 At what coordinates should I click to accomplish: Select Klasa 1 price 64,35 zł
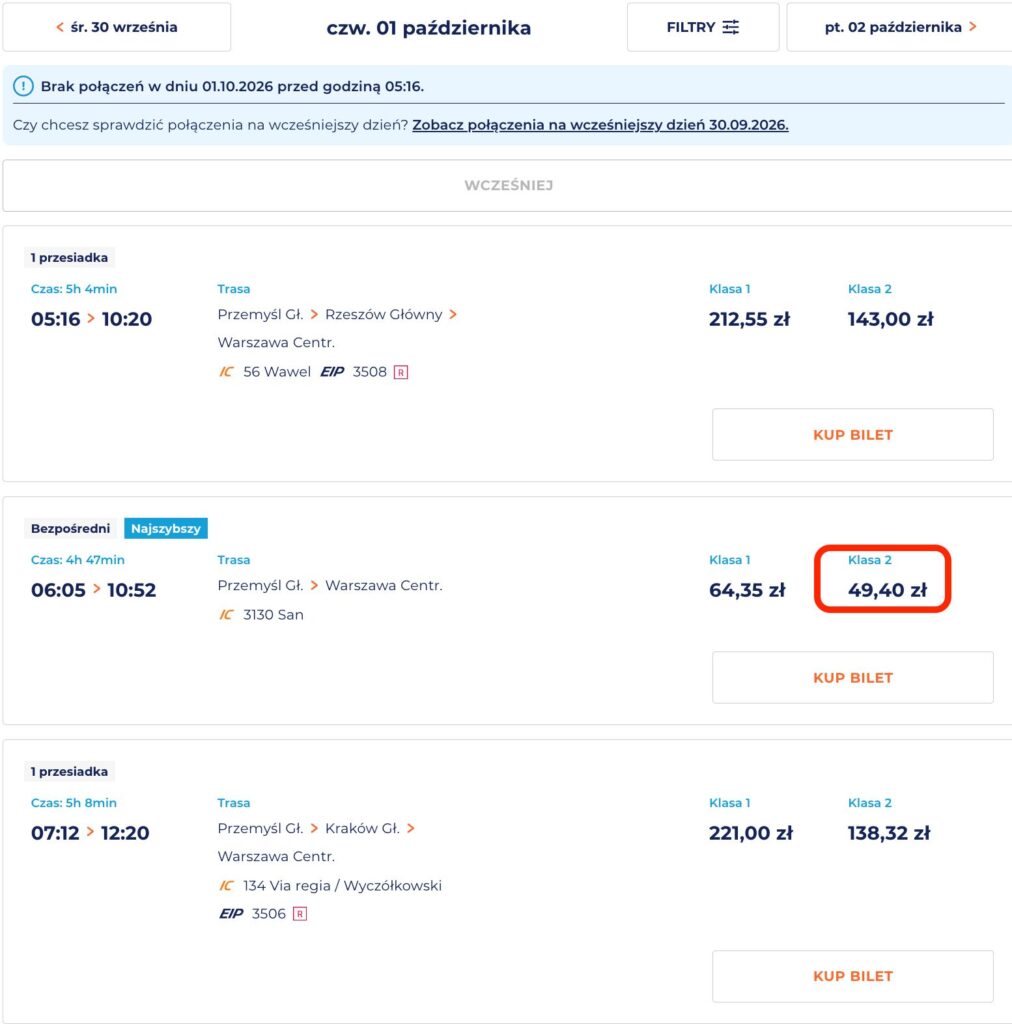[747, 590]
